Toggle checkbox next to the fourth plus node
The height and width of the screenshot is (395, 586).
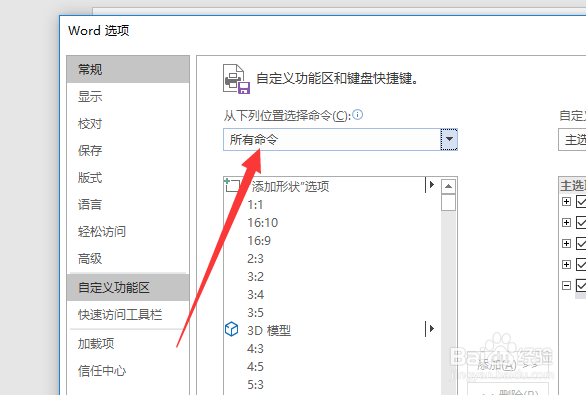pos(581,265)
